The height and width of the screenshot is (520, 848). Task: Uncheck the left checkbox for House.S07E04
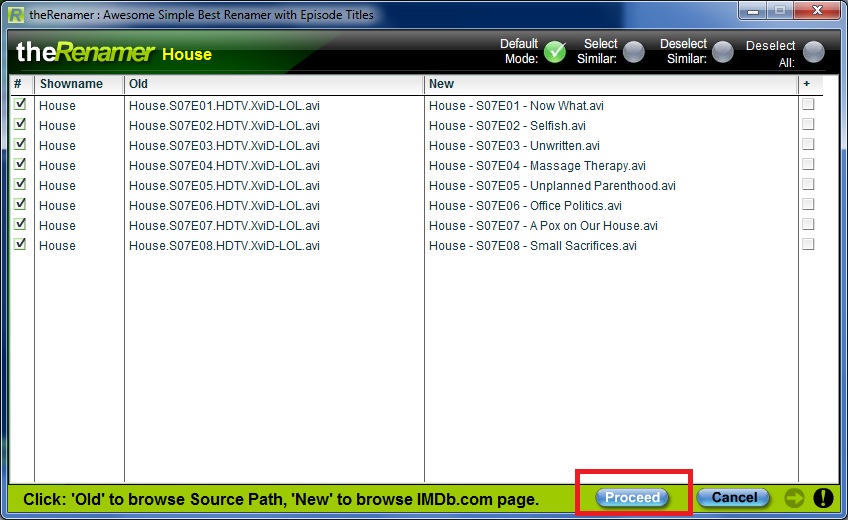(20, 164)
